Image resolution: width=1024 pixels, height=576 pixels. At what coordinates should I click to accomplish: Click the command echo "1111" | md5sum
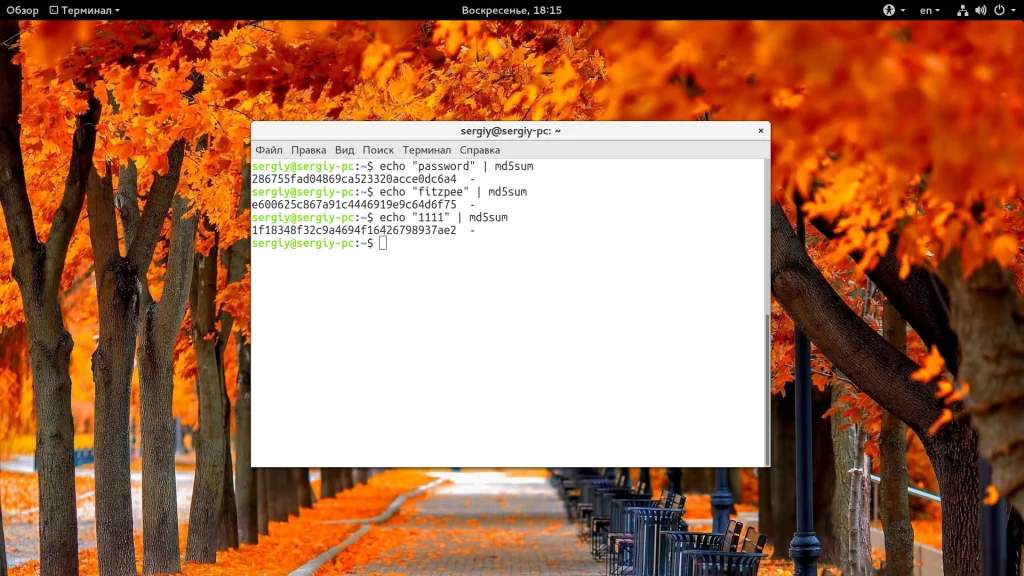pyautogui.click(x=443, y=217)
